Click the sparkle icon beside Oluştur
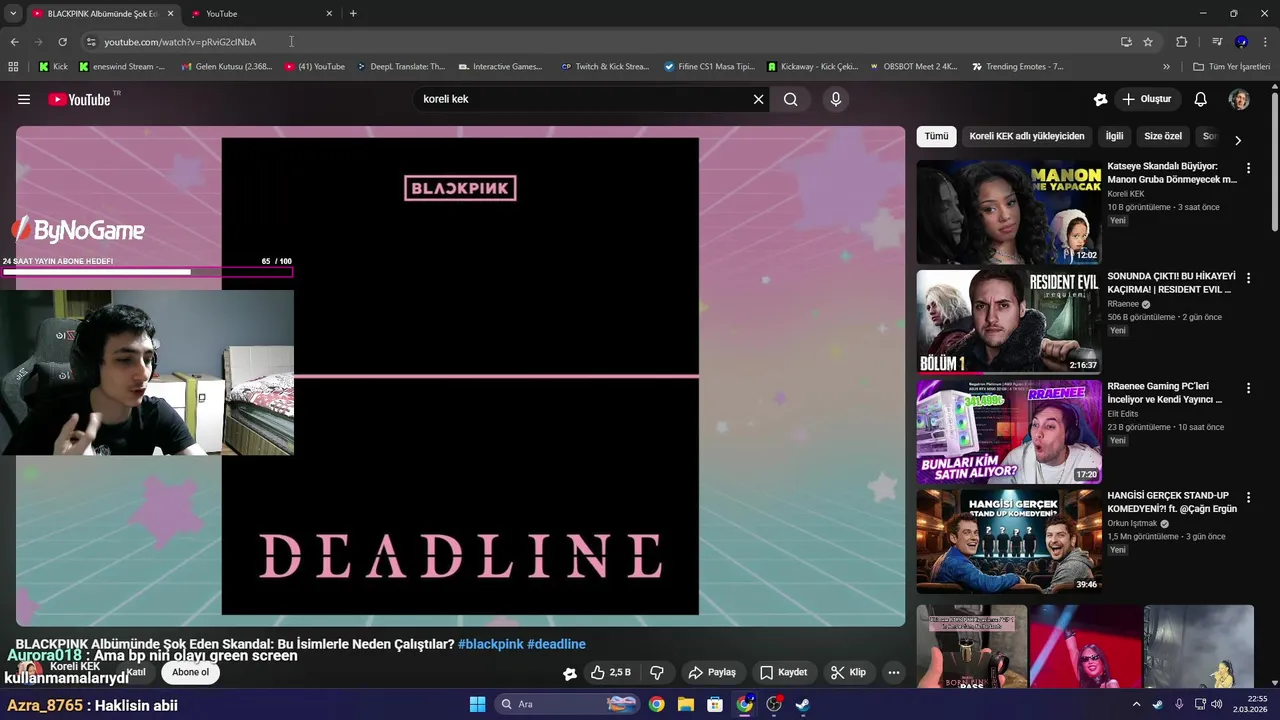Screen dimensions: 1280x720 (1100, 99)
